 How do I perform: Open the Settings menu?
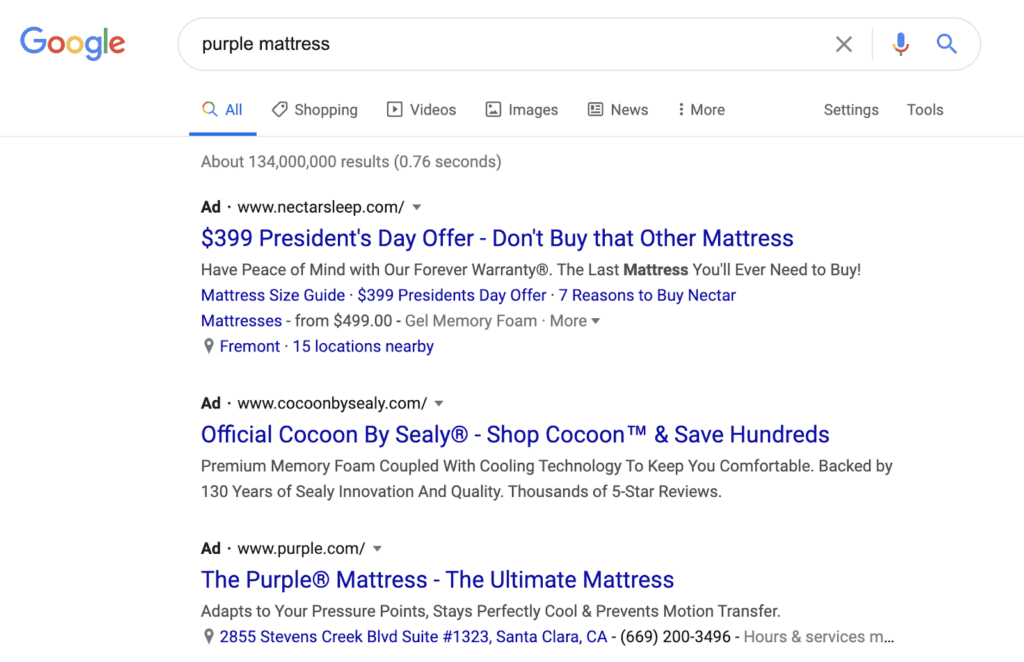851,110
